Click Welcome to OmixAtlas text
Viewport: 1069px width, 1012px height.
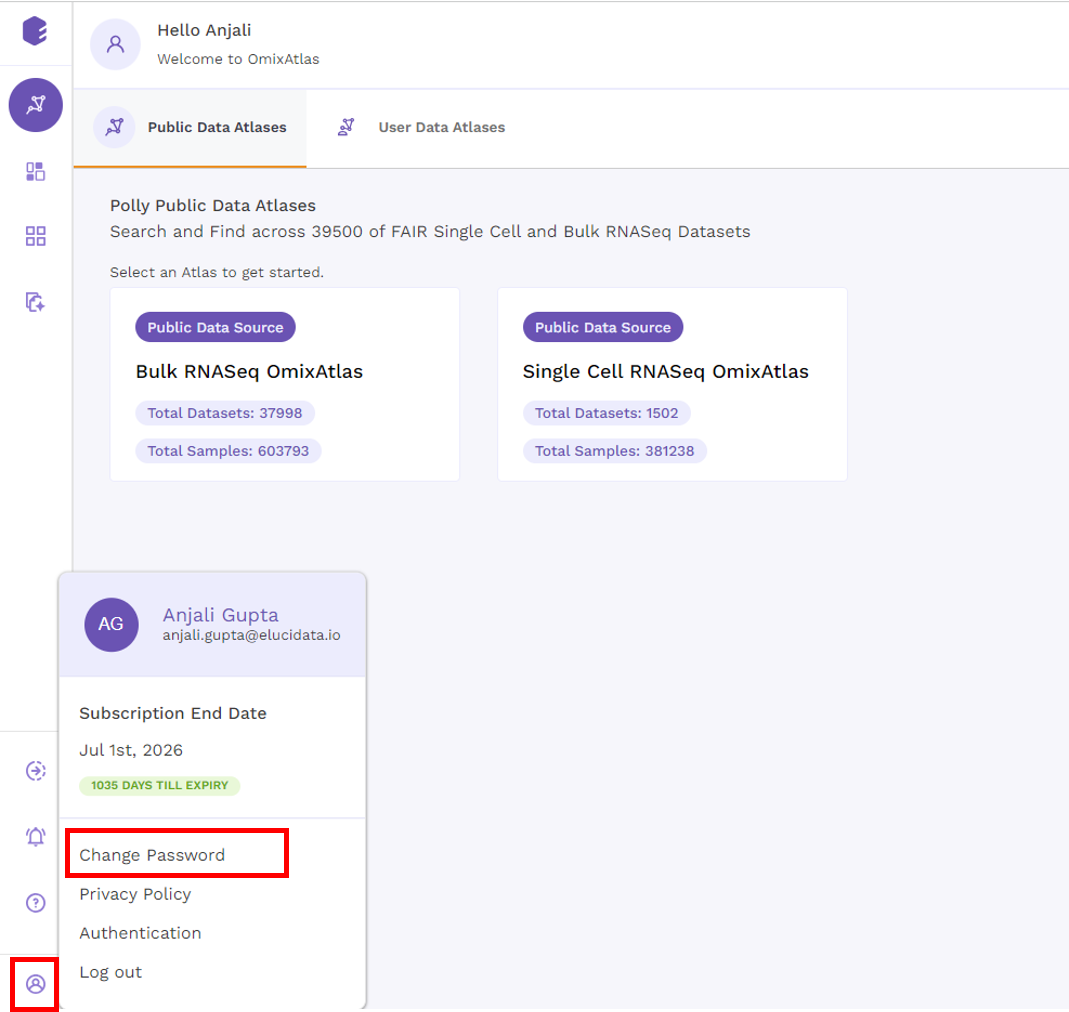238,59
